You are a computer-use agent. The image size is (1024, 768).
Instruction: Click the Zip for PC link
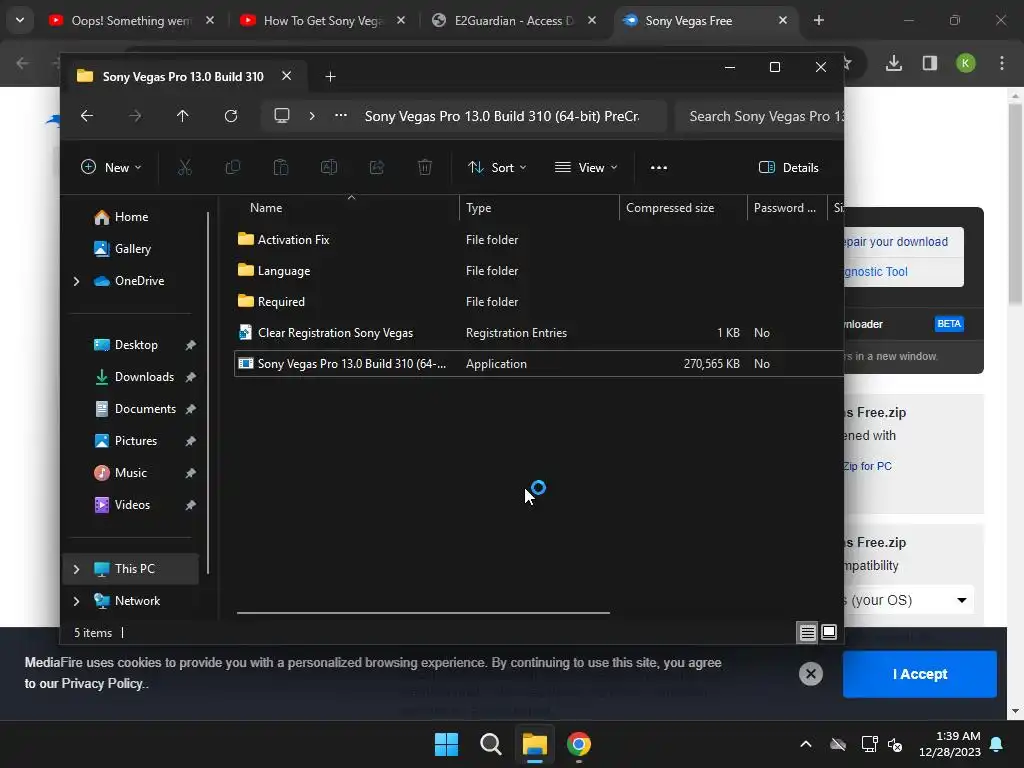coord(867,466)
